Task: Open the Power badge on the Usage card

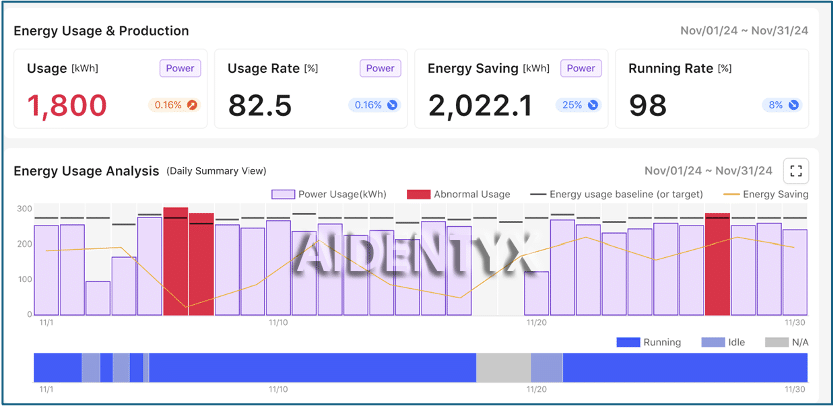Action: point(180,68)
